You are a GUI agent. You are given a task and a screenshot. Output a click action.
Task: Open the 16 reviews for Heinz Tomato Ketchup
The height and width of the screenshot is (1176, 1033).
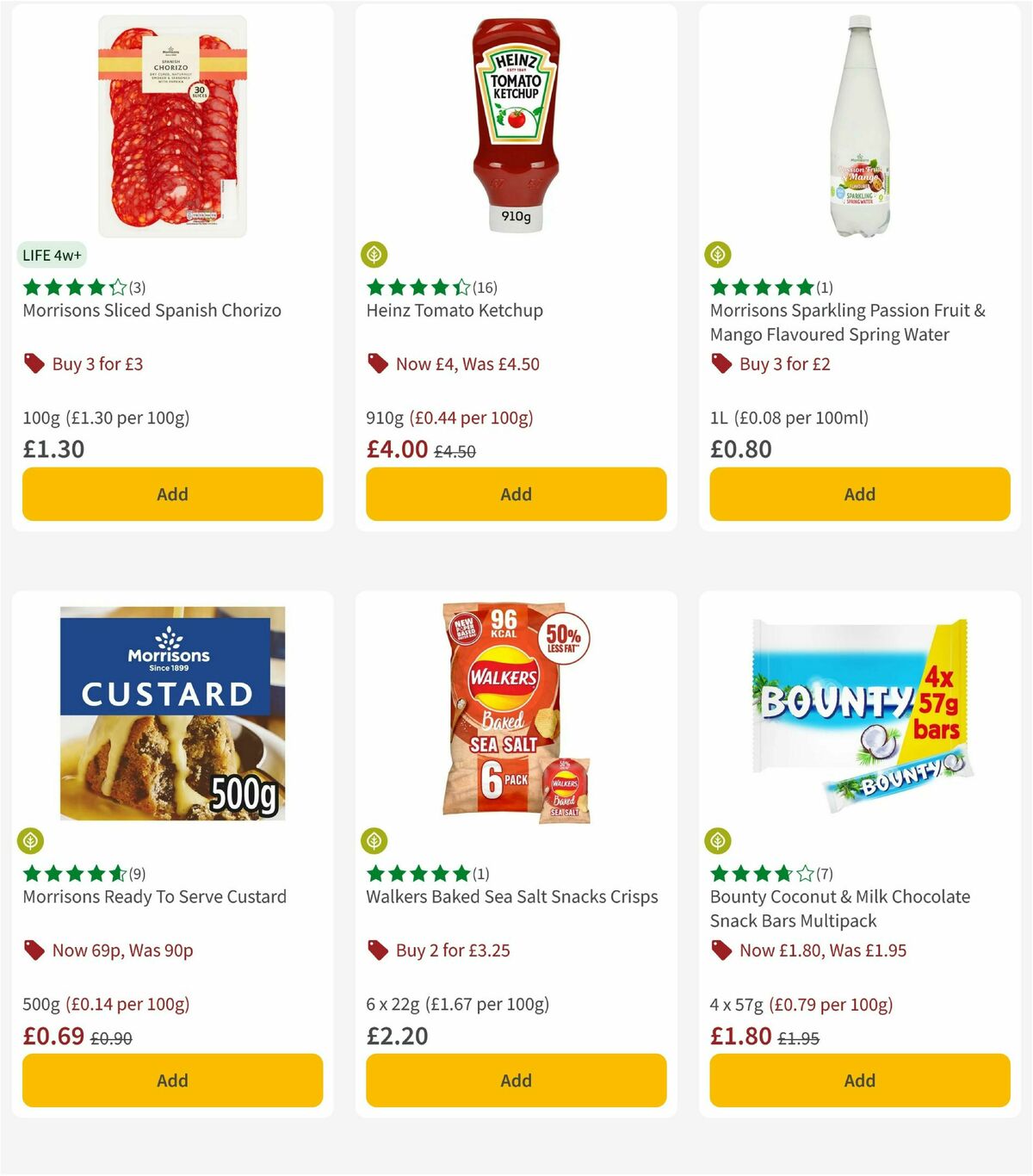[x=482, y=288]
